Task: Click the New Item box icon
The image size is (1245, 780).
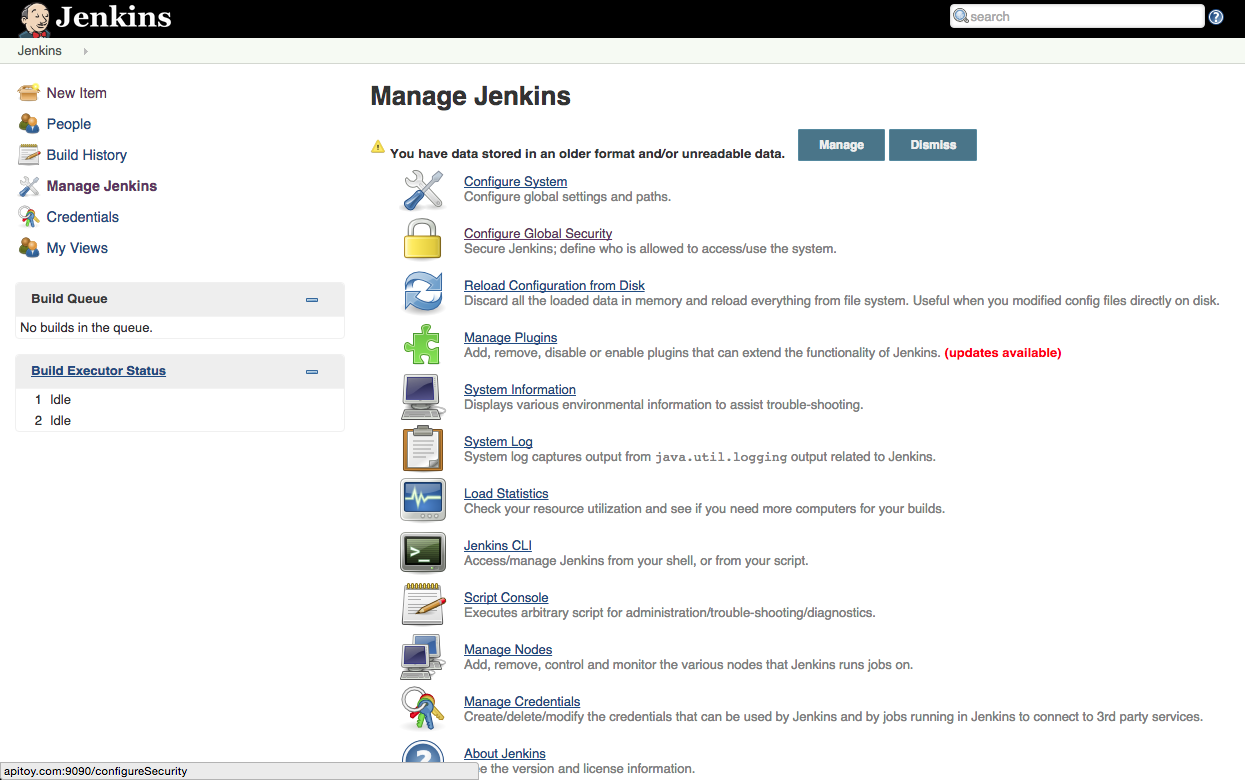Action: (x=29, y=93)
